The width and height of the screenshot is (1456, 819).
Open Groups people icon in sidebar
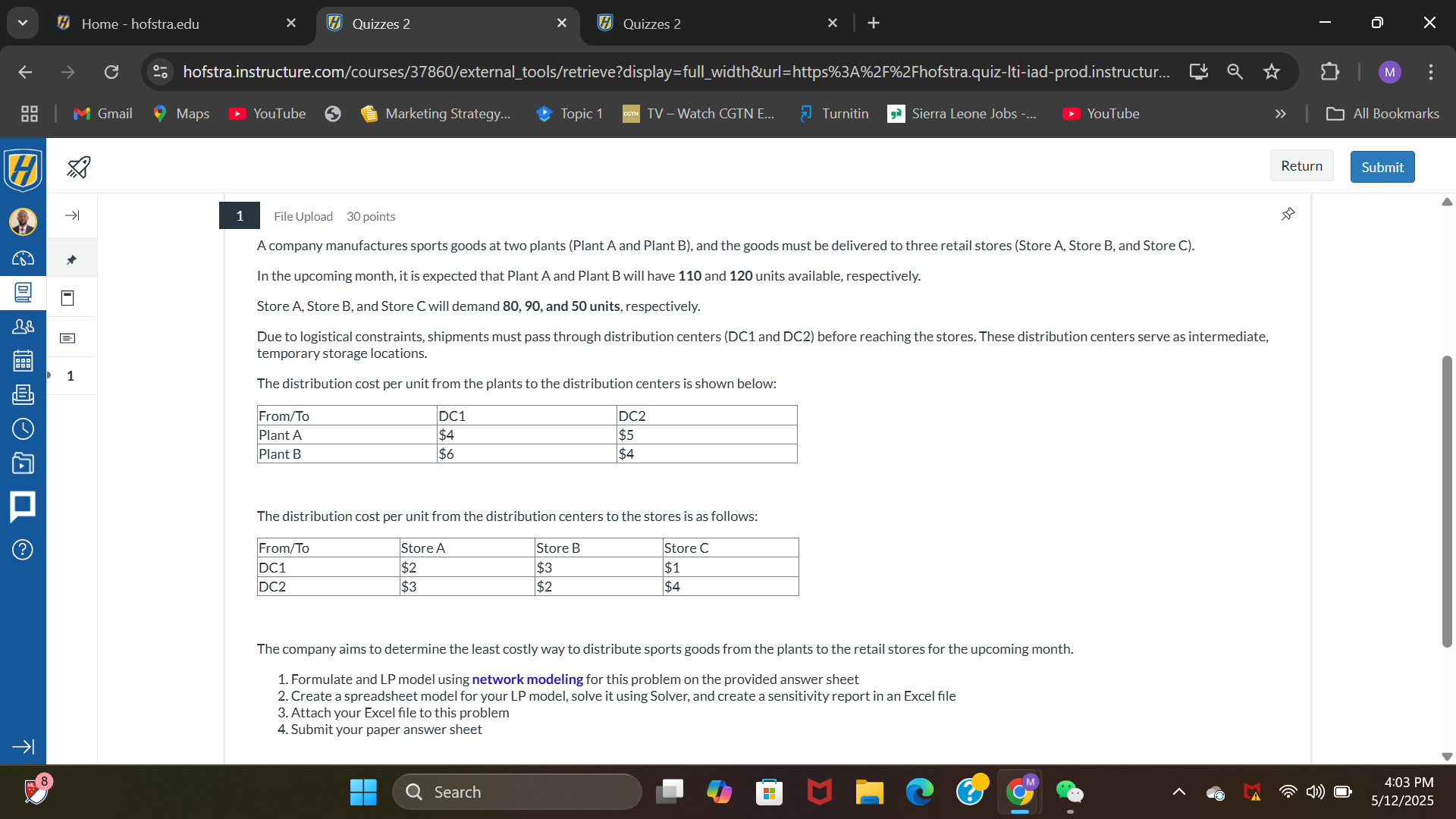tap(23, 327)
